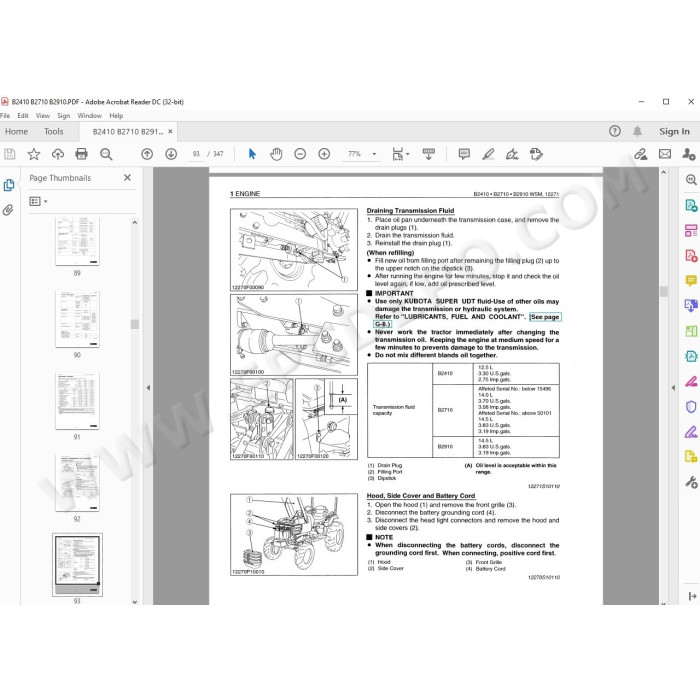This screenshot has height=700, width=700.
Task: Open notifications bell icon
Action: [638, 131]
